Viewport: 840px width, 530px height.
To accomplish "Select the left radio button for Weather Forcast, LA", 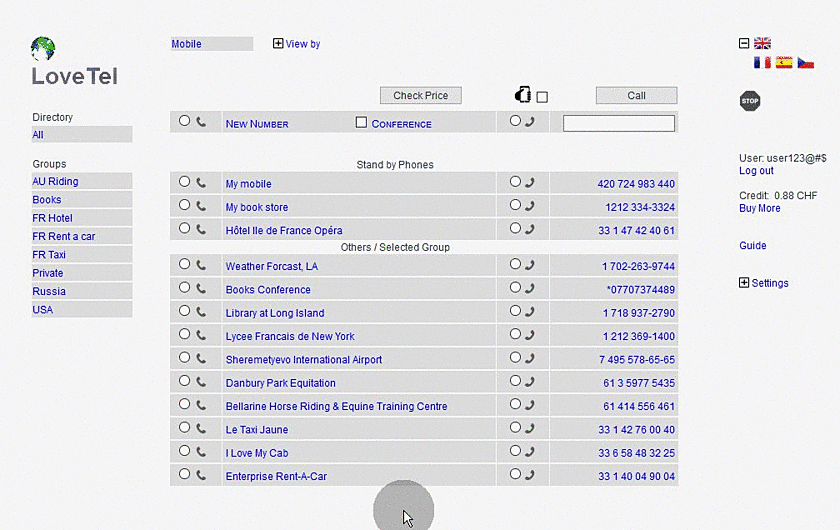I will pos(184,265).
